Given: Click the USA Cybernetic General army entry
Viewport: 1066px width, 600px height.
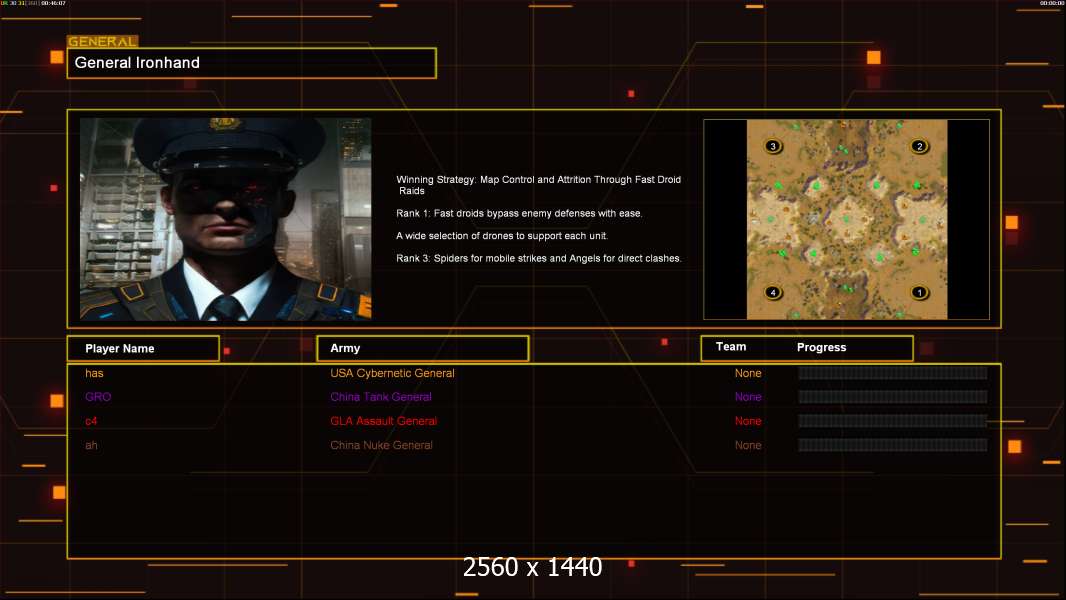Looking at the screenshot, I should (392, 373).
